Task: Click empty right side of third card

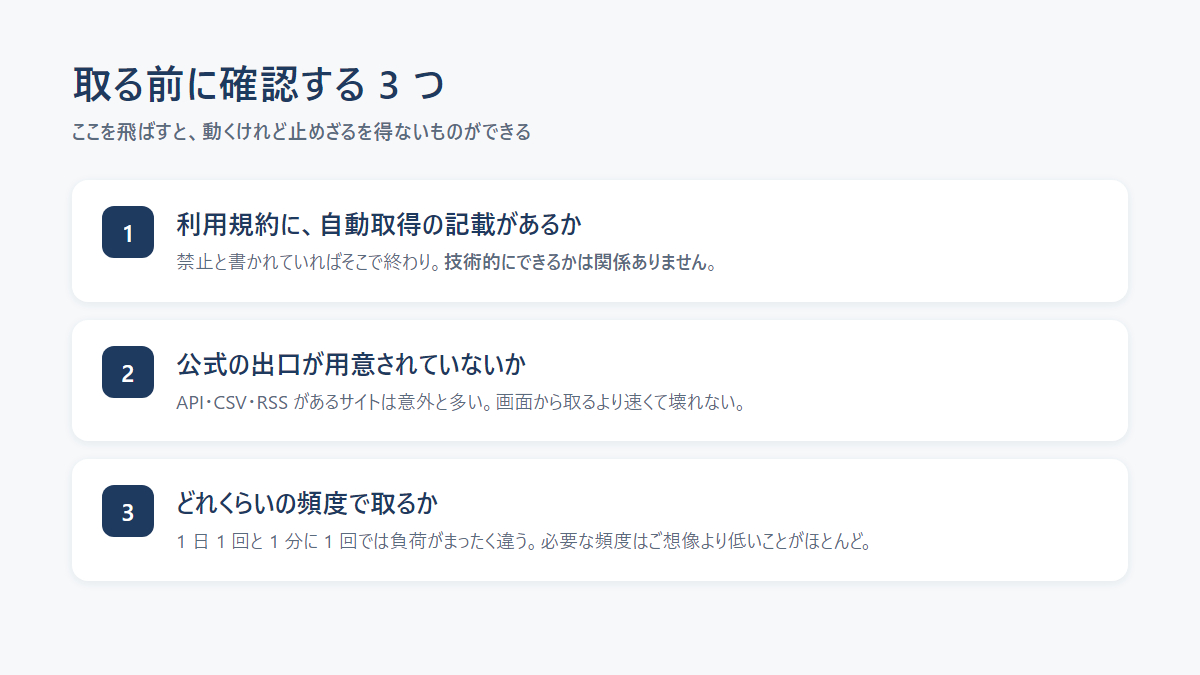Action: coord(1000,520)
